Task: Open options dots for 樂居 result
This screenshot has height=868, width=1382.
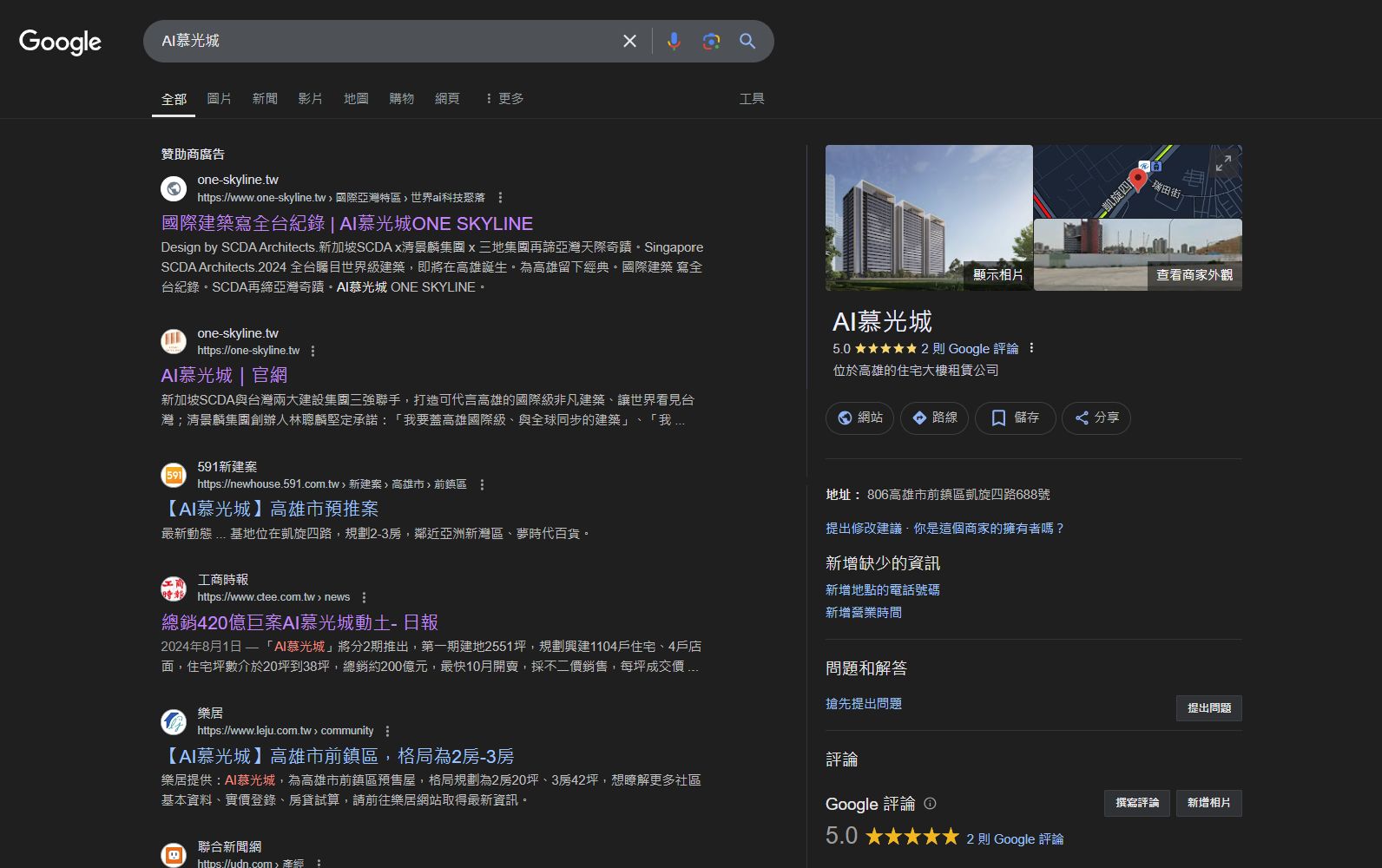Action: (387, 731)
